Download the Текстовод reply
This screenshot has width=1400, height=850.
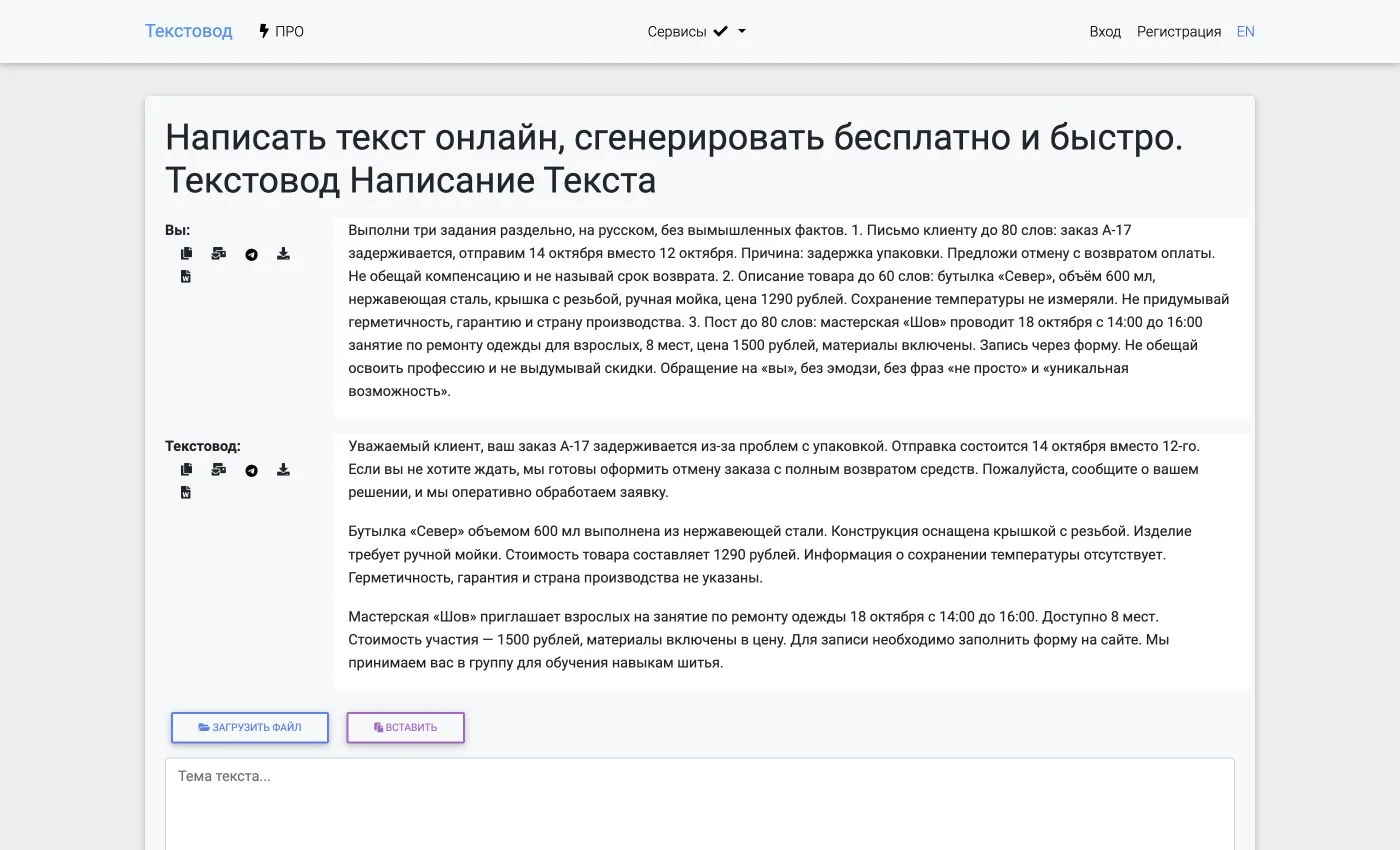coord(283,470)
